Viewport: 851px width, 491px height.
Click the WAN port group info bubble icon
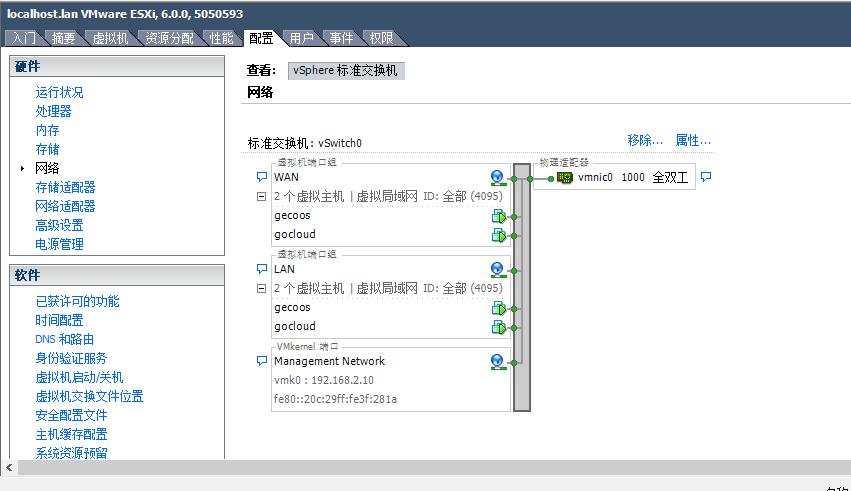click(262, 177)
